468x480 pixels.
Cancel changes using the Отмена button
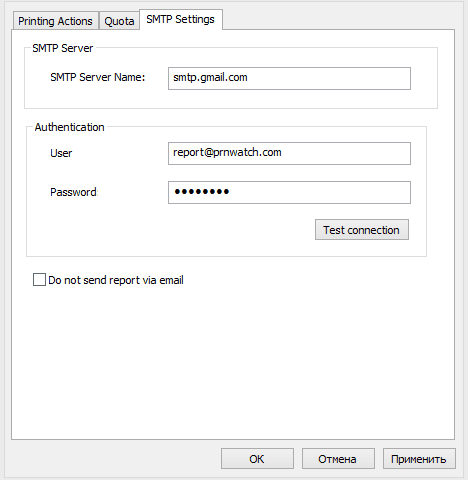(x=338, y=459)
